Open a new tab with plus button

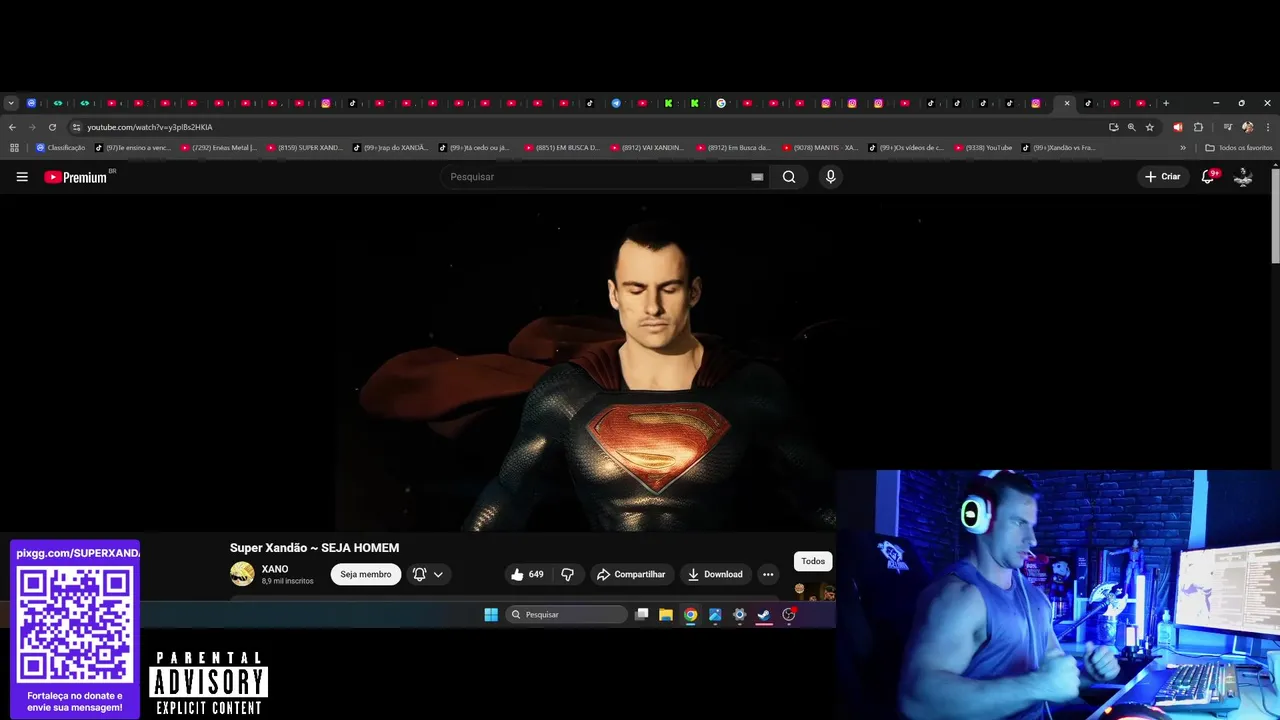pyautogui.click(x=1165, y=103)
